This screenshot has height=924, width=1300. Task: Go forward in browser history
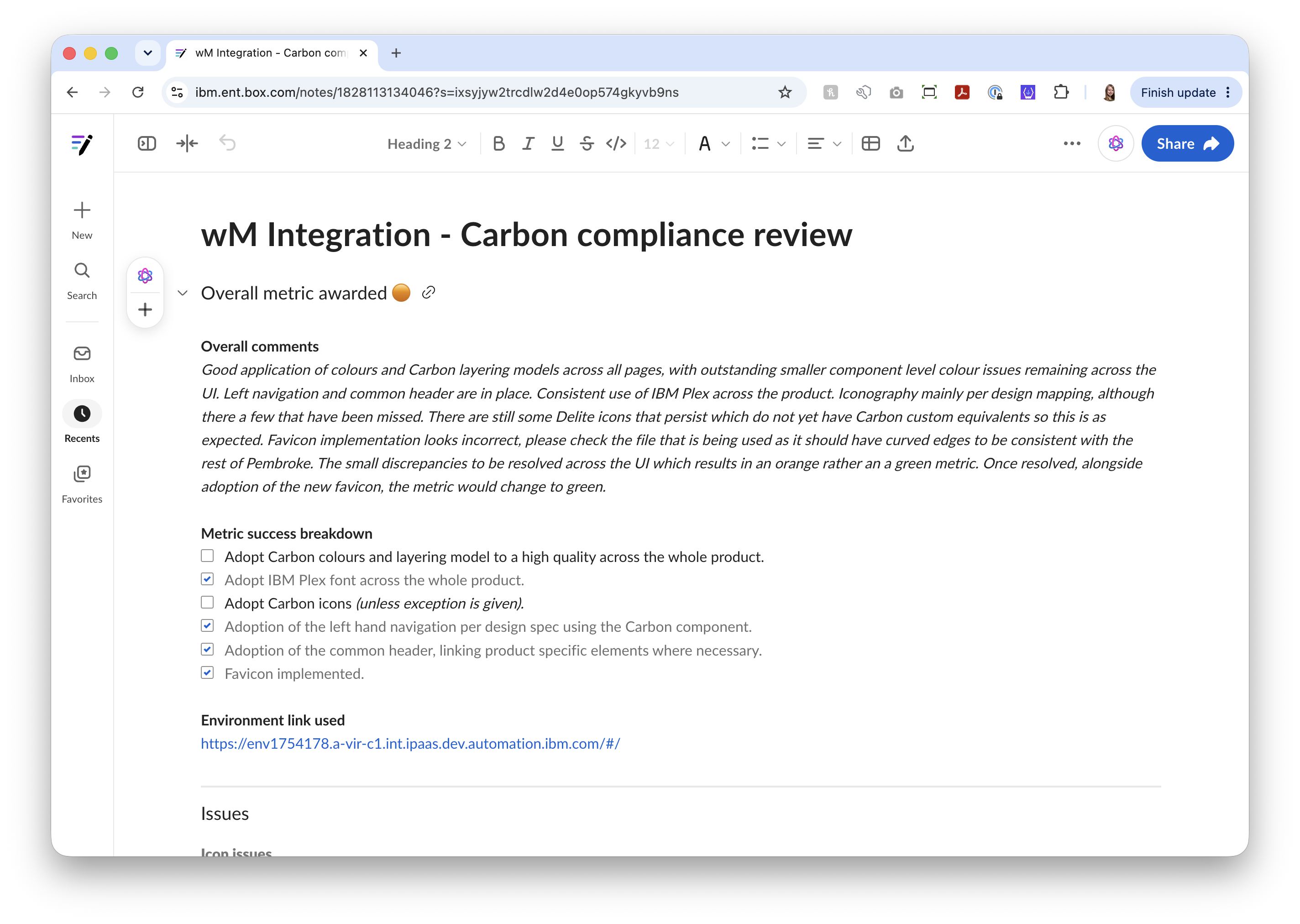pos(105,92)
